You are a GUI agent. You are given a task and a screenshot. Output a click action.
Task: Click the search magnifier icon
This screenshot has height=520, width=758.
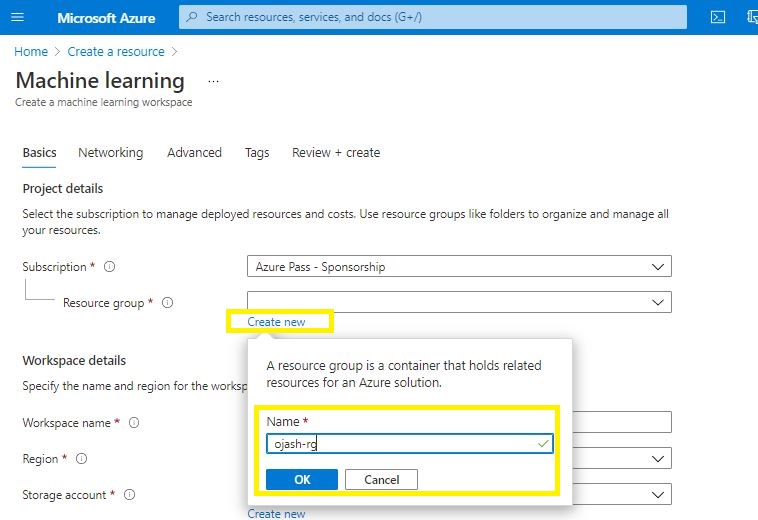click(192, 17)
